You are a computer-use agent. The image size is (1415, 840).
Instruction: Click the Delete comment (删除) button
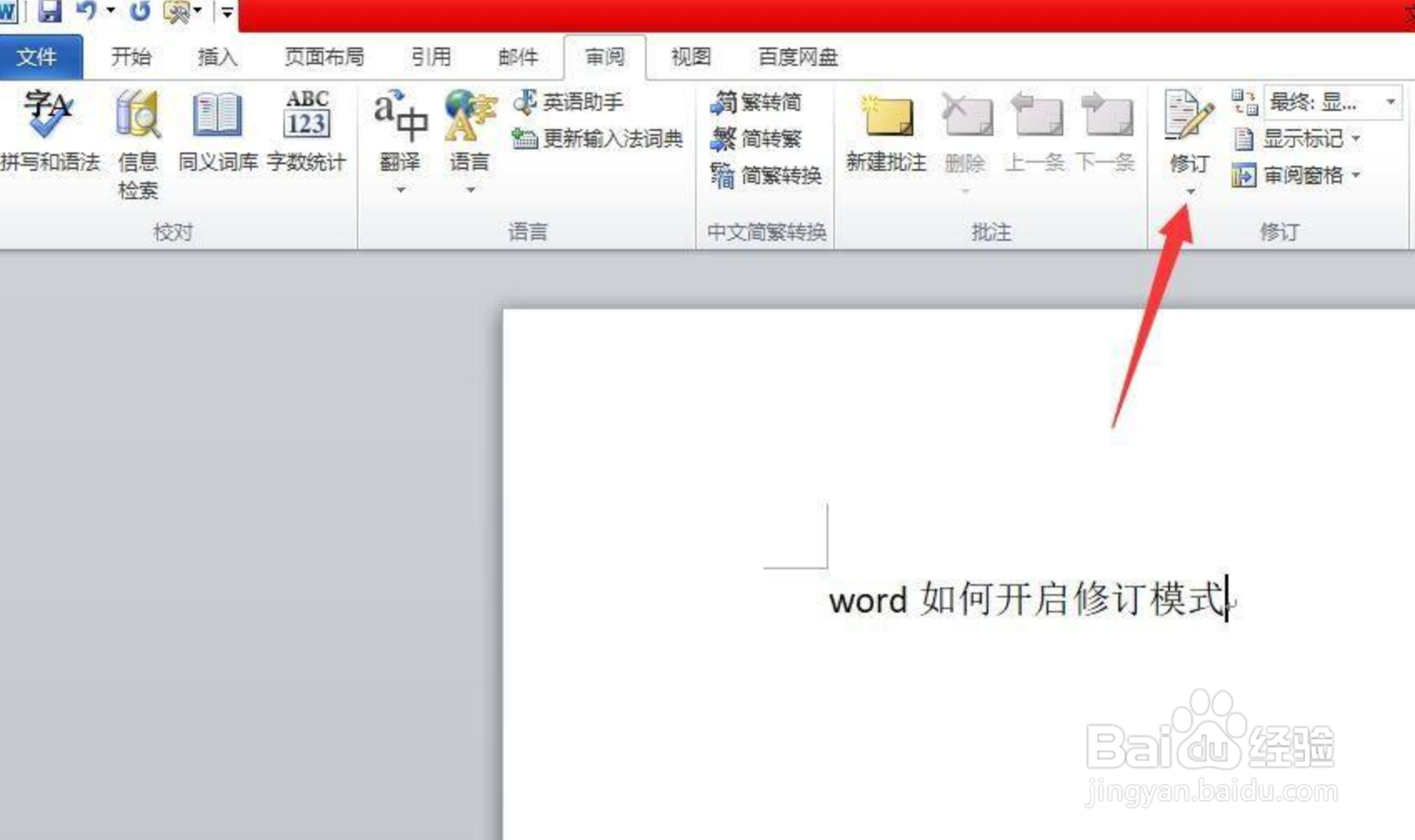965,133
